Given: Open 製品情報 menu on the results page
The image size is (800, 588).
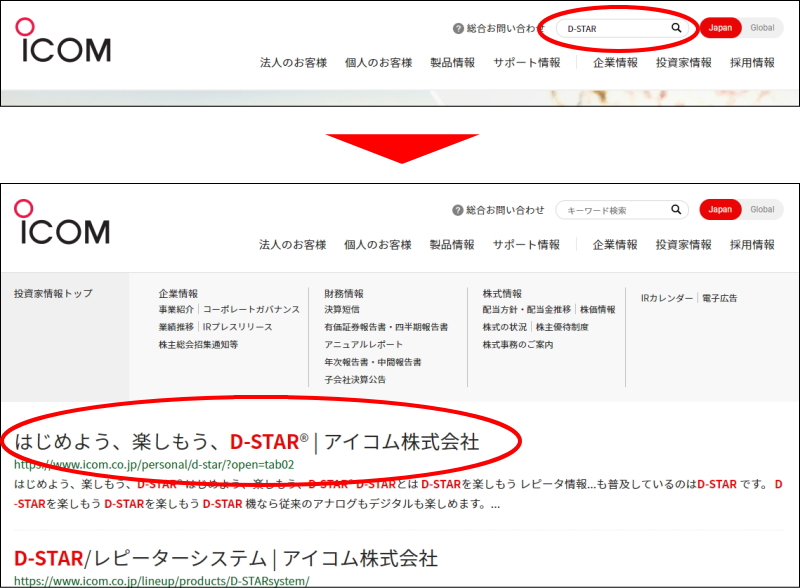Looking at the screenshot, I should click(452, 244).
